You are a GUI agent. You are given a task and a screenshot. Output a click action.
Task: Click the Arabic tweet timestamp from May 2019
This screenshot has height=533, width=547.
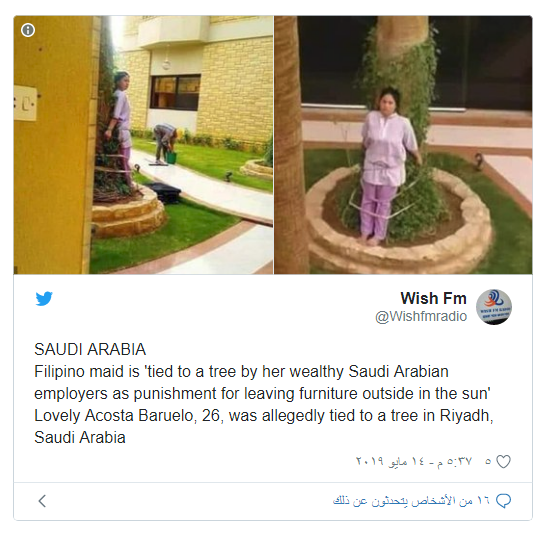(414, 461)
